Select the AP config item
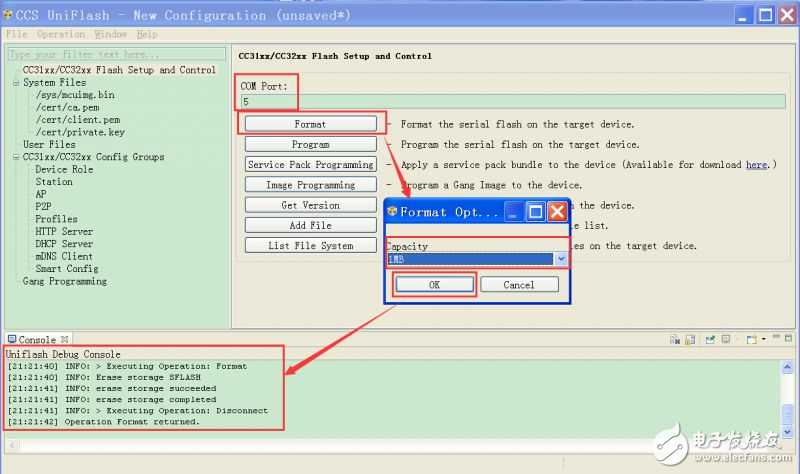 (41, 194)
